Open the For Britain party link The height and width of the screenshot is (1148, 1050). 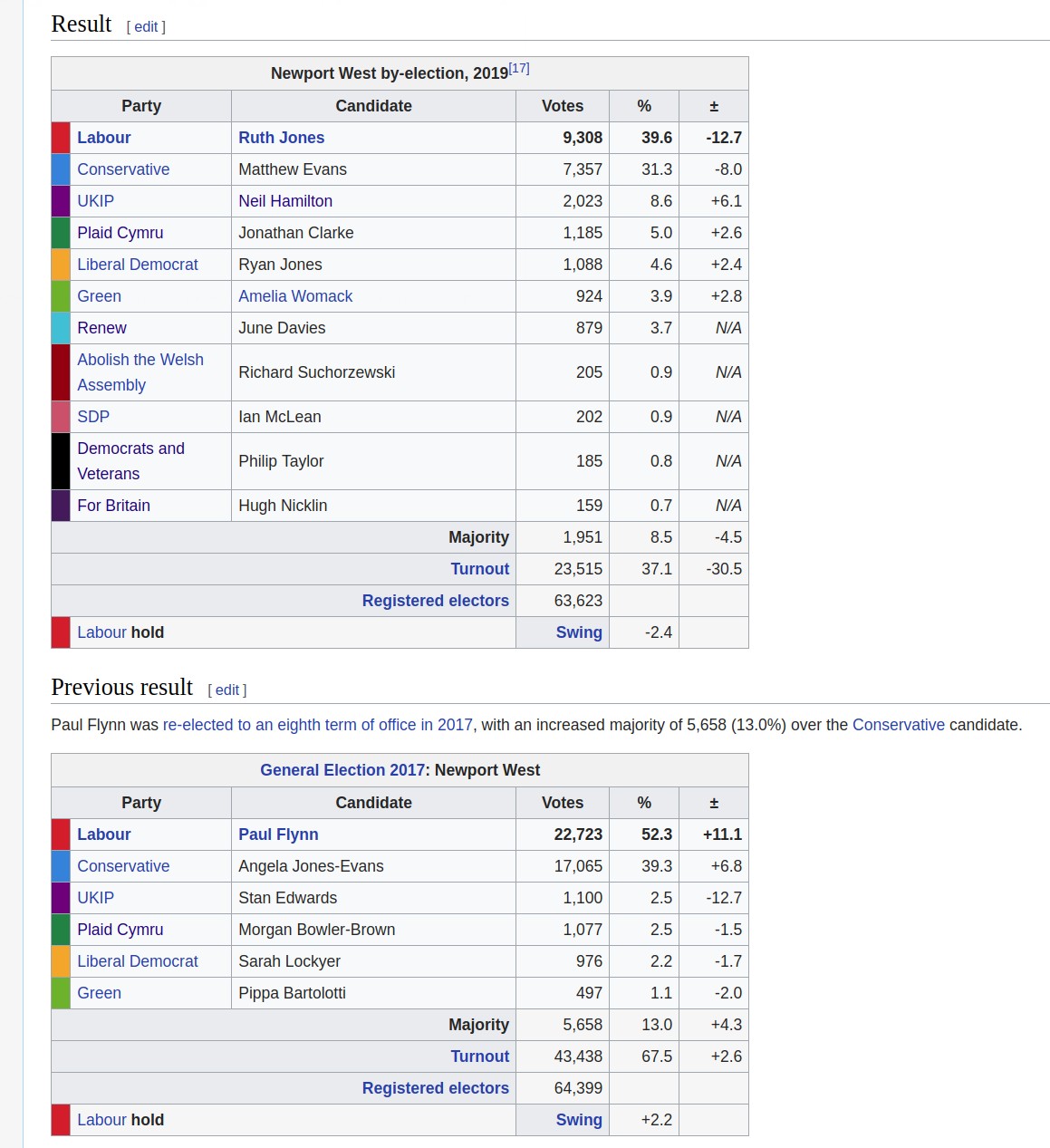tap(113, 506)
